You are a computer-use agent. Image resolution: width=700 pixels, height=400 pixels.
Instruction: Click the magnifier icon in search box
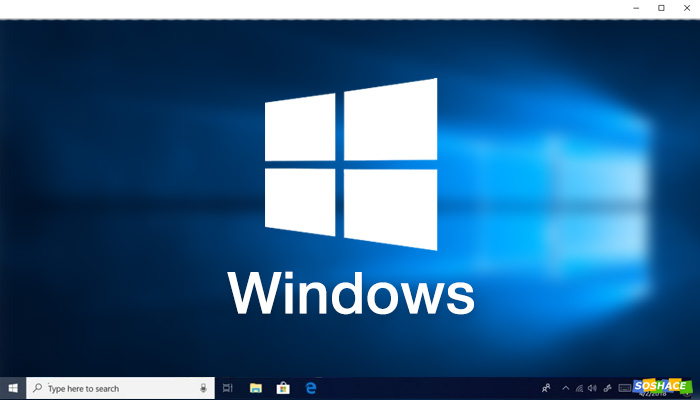(38, 388)
